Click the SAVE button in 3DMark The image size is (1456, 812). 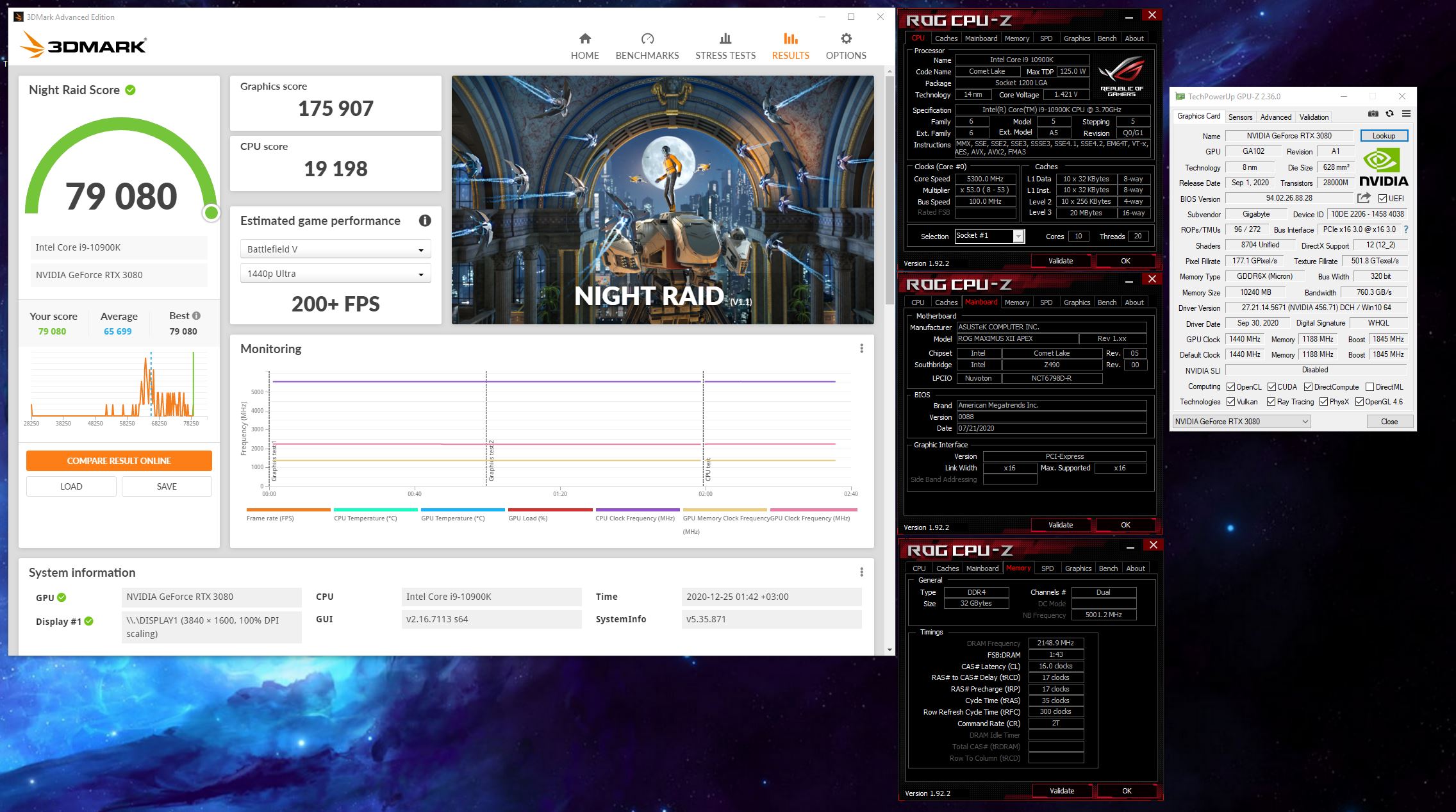click(167, 486)
